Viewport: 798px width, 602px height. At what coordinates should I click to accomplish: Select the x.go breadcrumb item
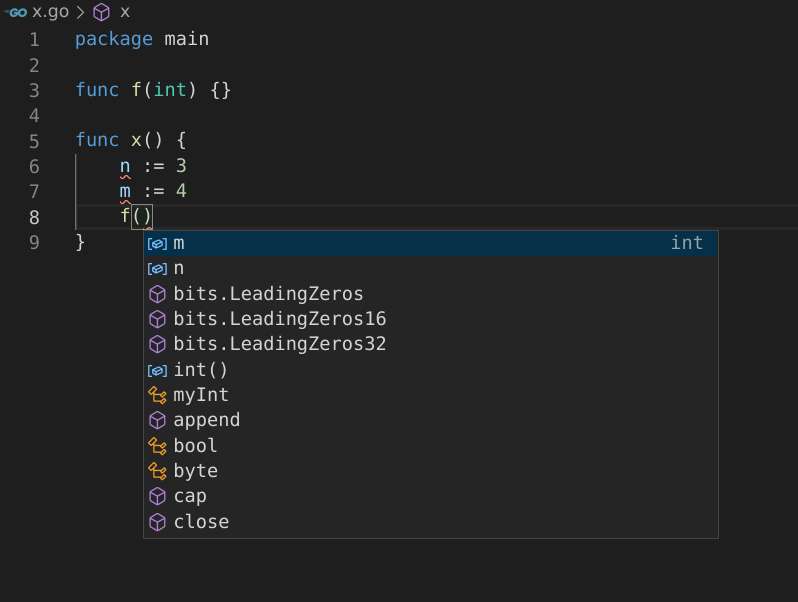(x=50, y=12)
